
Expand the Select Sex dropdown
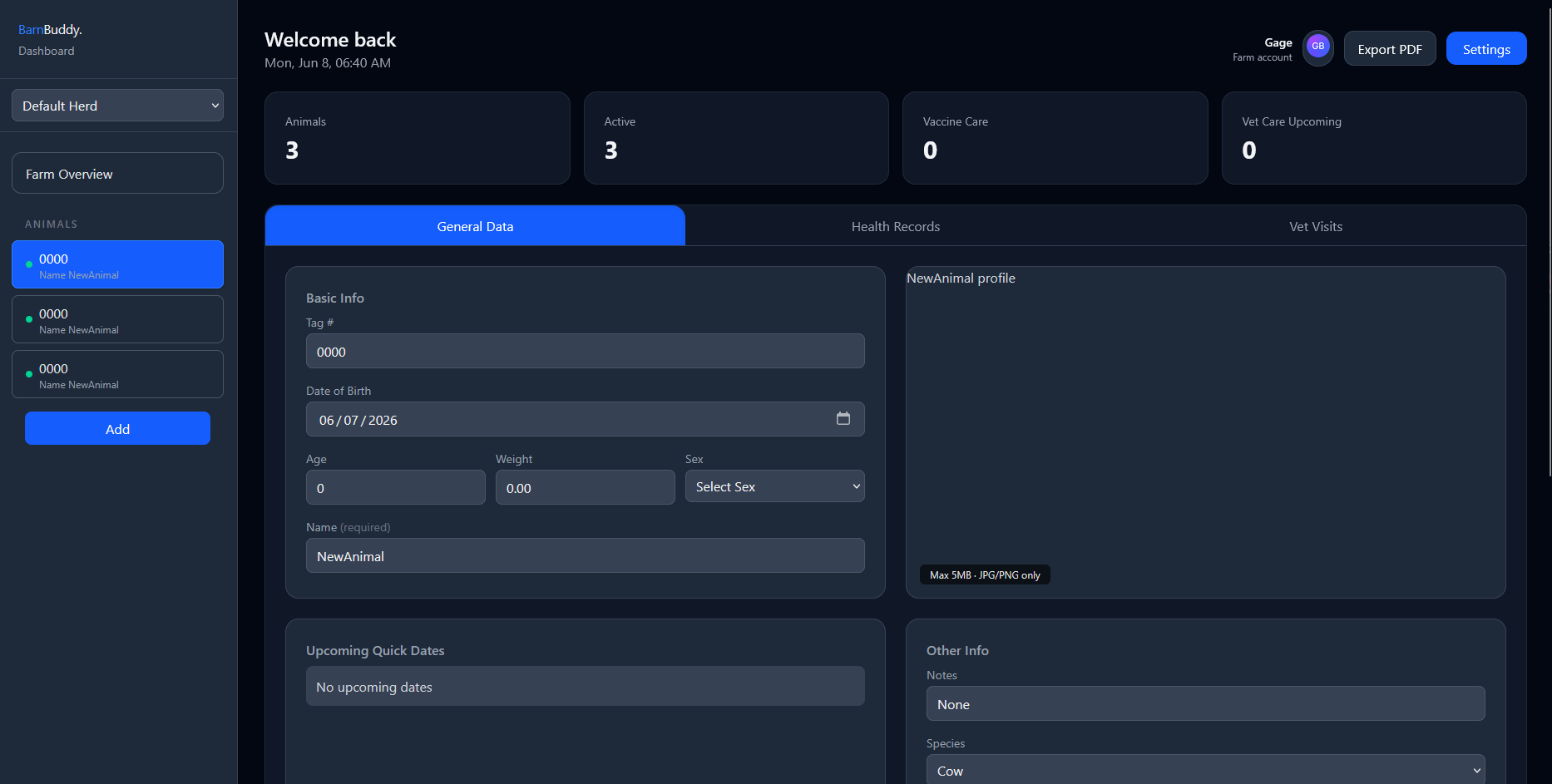[x=774, y=486]
